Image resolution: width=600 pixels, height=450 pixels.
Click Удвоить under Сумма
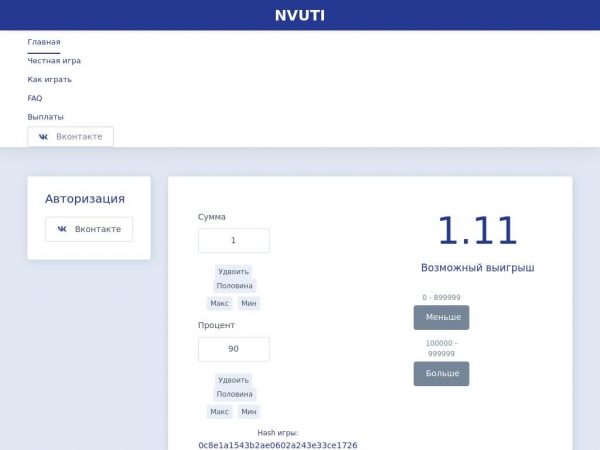pos(233,272)
